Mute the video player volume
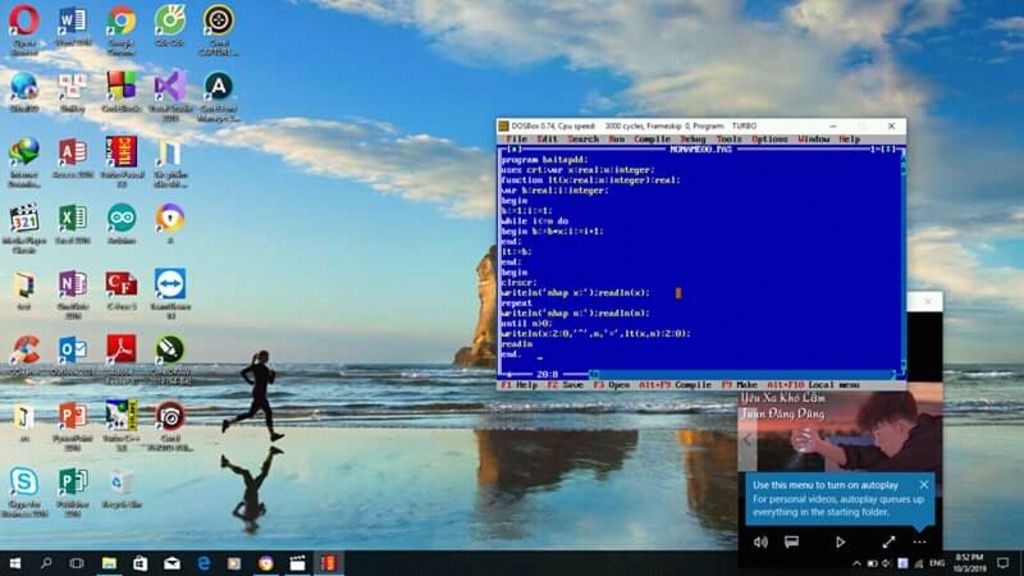The height and width of the screenshot is (576, 1024). tap(761, 542)
